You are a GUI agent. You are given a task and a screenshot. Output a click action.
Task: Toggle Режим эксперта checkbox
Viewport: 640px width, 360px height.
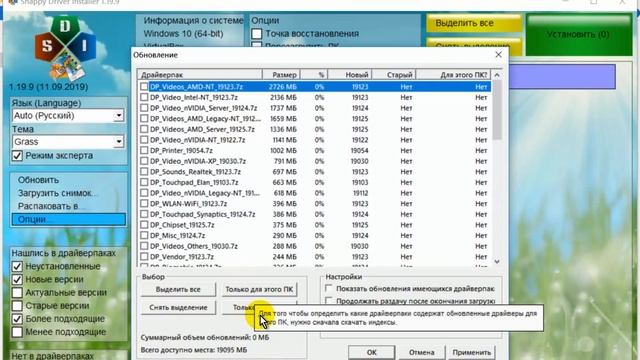[x=17, y=156]
